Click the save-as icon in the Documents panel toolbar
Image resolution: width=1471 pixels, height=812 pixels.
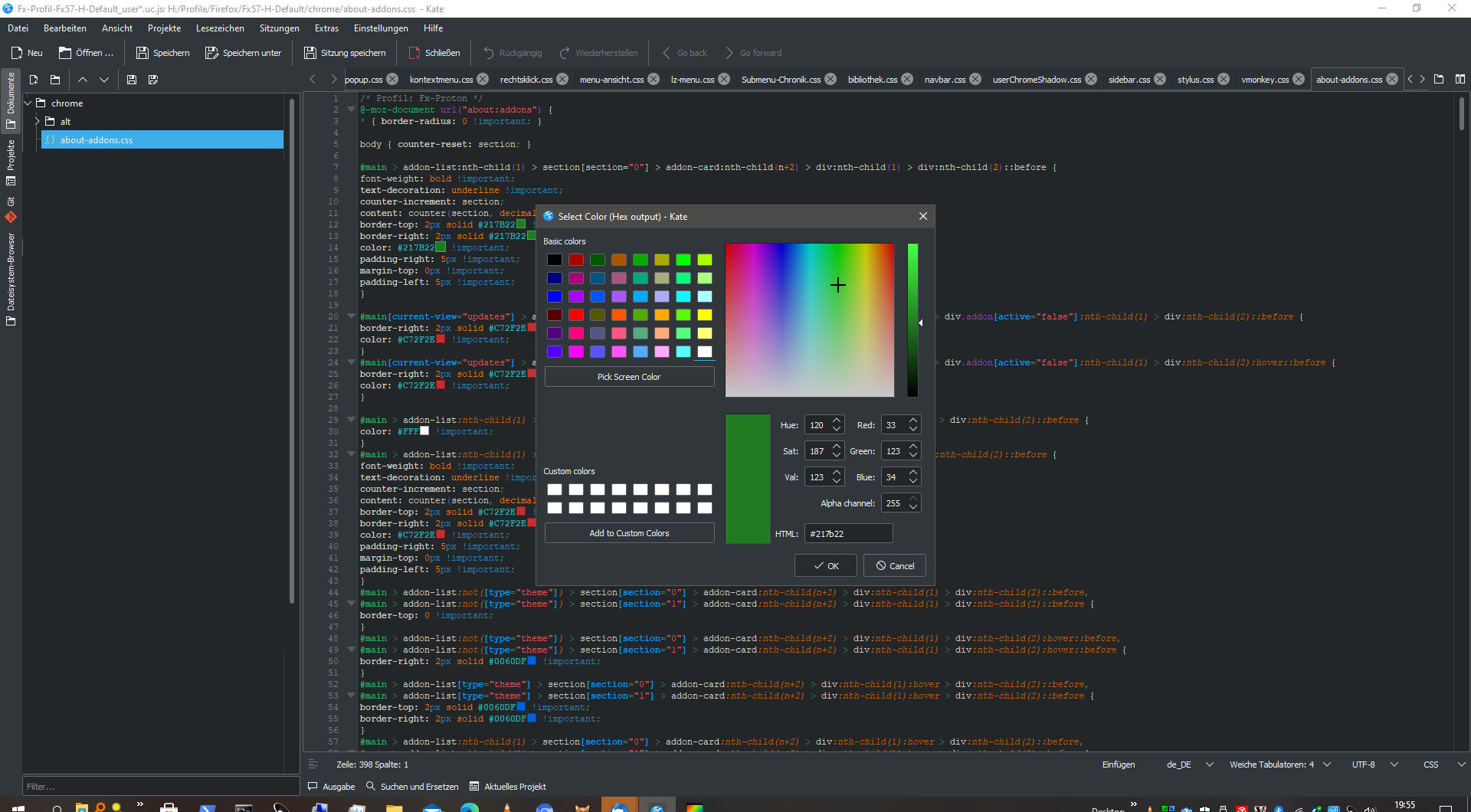tap(153, 80)
